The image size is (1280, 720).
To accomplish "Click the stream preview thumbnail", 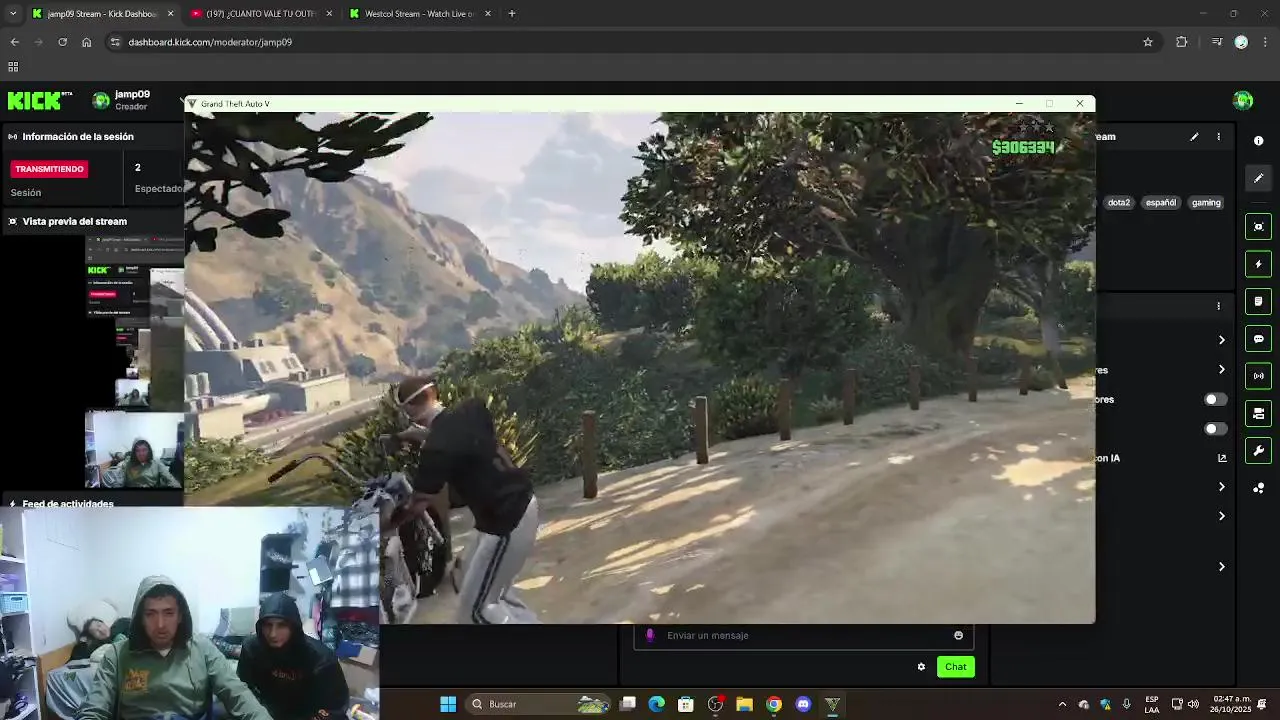I will click(134, 362).
